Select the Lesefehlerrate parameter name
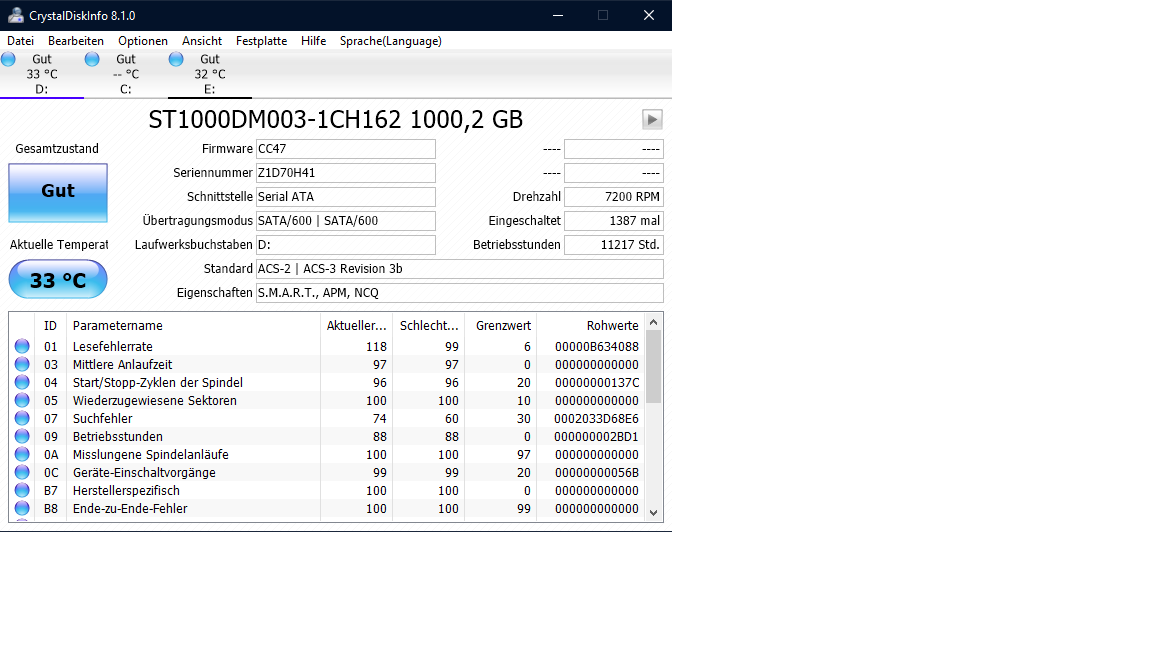The height and width of the screenshot is (648, 1152). (x=112, y=346)
